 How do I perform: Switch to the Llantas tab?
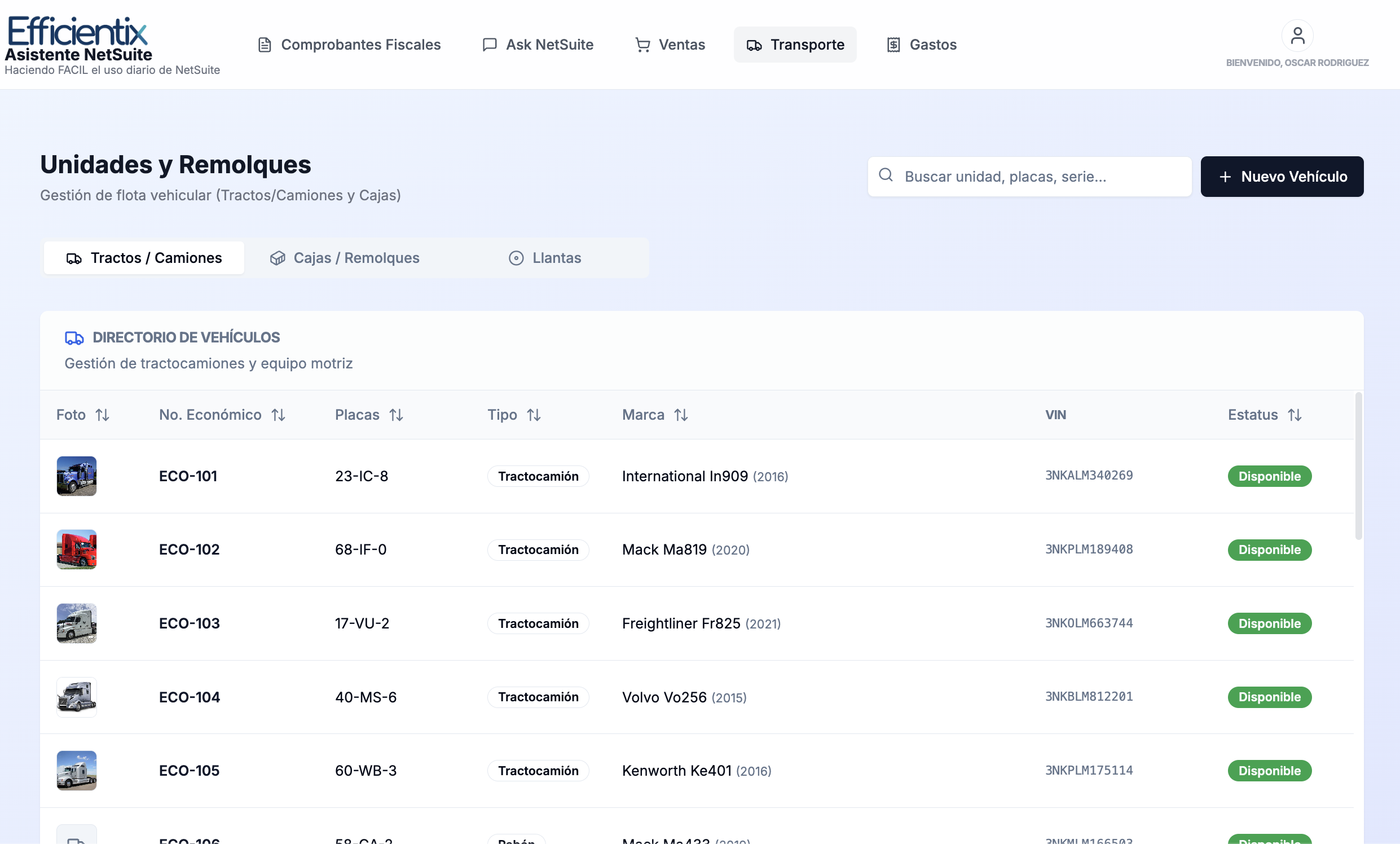click(544, 258)
